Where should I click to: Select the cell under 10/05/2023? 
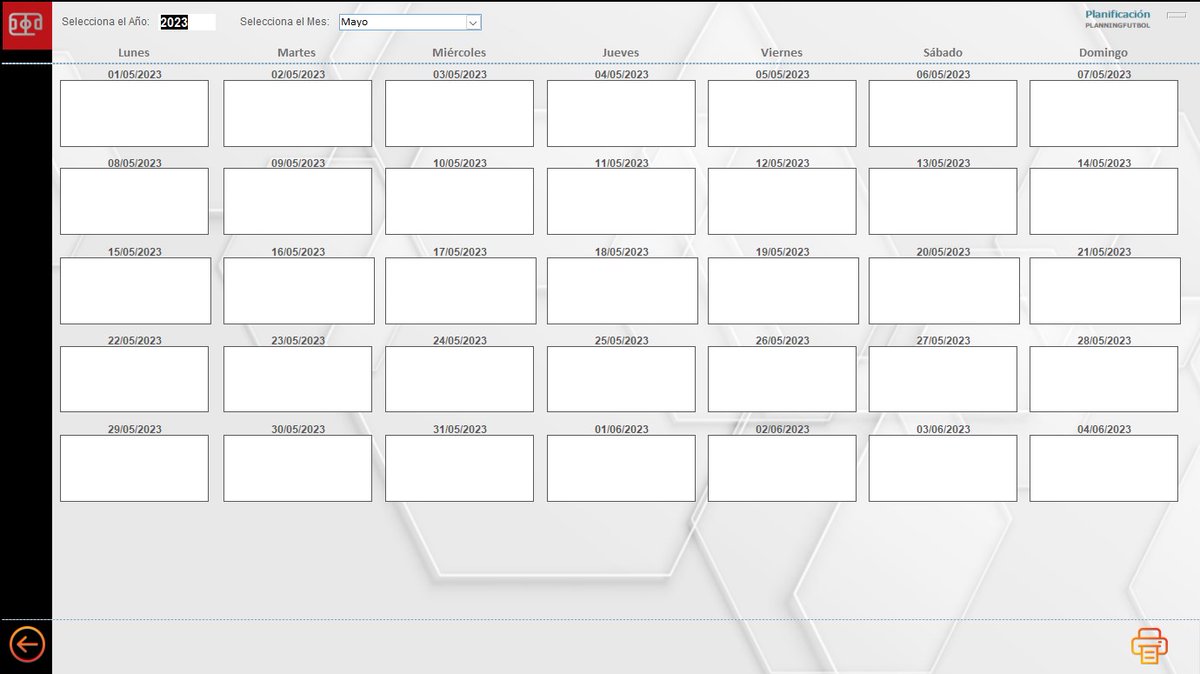(459, 201)
